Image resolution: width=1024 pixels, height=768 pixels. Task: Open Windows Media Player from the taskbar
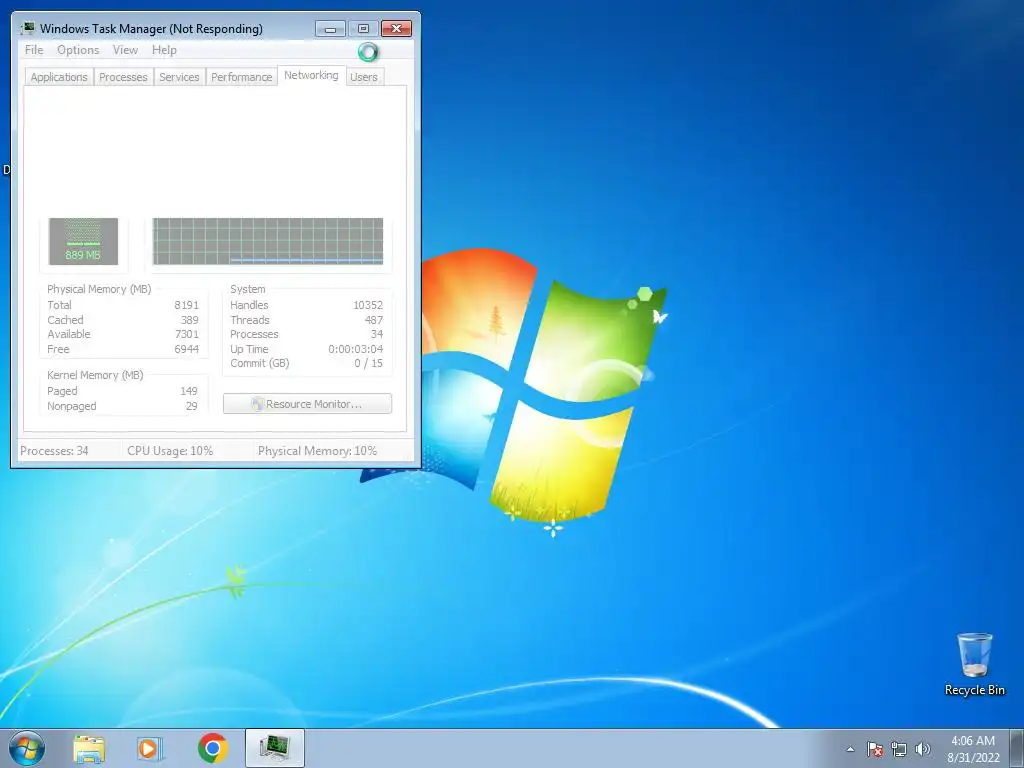pos(150,748)
